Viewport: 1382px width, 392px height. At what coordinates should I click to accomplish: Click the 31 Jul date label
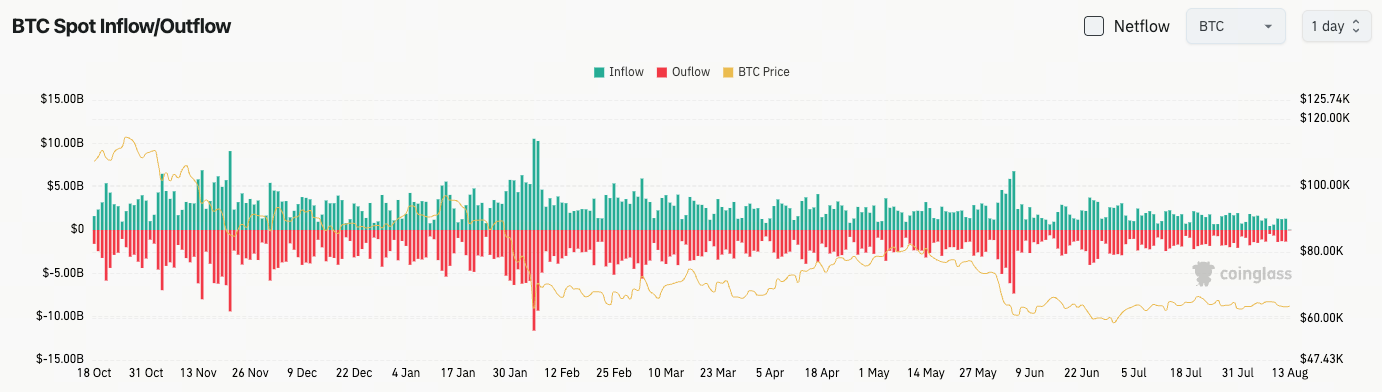(x=1238, y=373)
